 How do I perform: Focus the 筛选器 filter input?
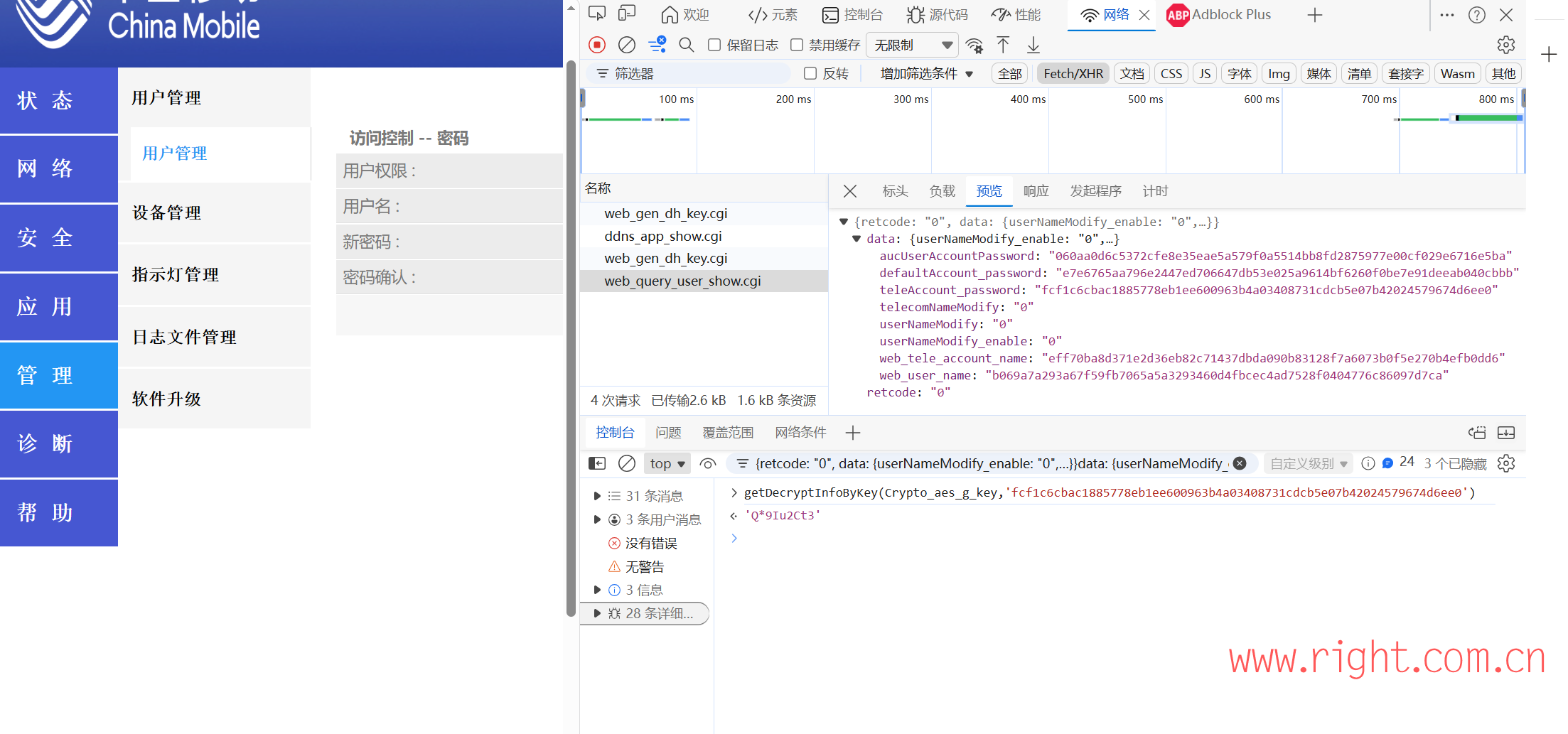688,73
